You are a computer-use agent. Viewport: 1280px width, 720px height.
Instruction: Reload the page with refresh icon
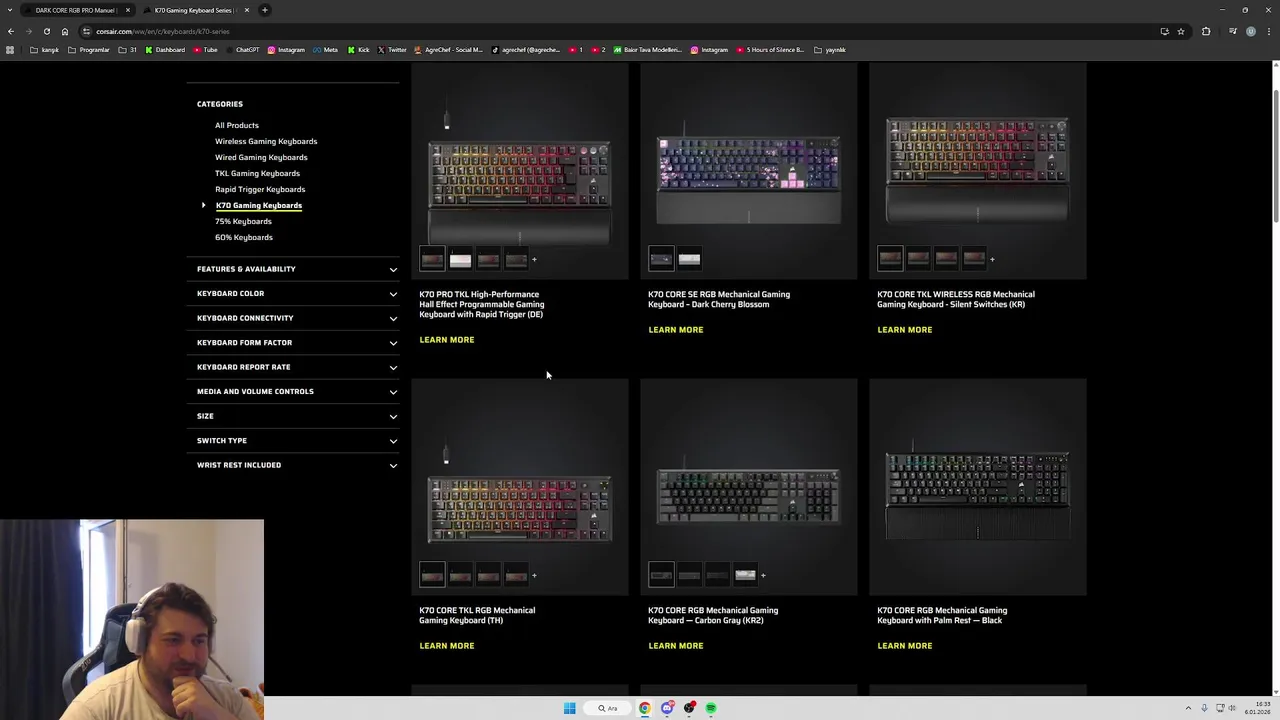click(x=46, y=31)
